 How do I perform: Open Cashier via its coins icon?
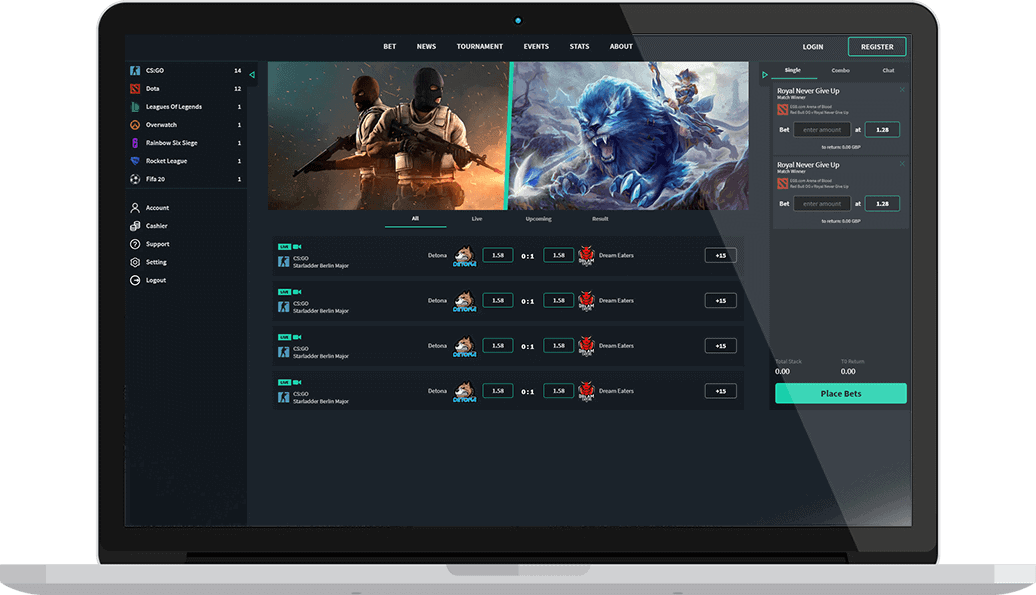(x=135, y=226)
